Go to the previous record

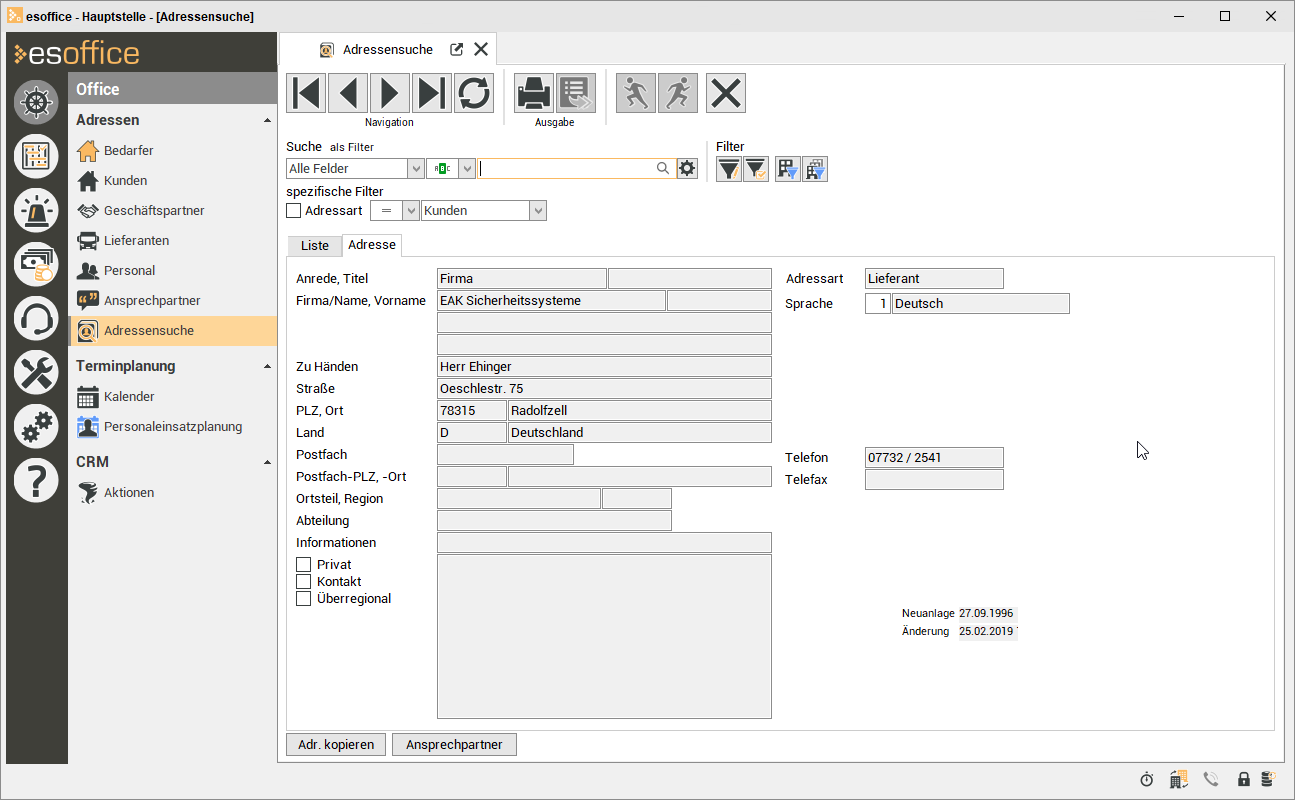348,93
